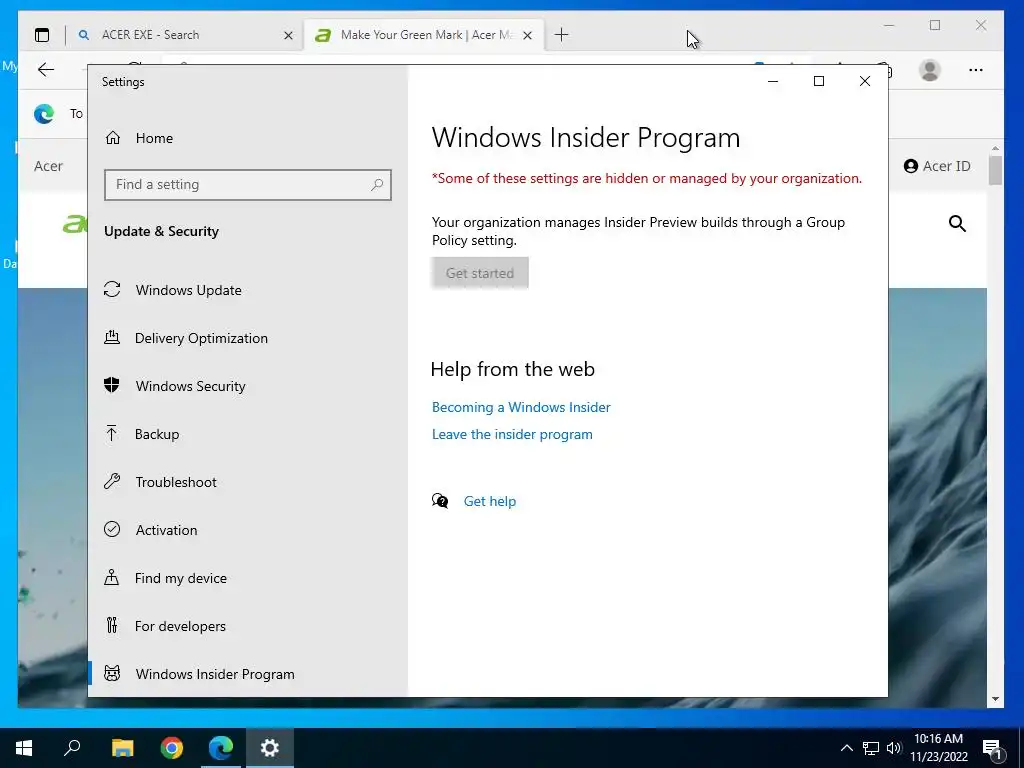Image resolution: width=1024 pixels, height=768 pixels.
Task: Click the Windows Security shield icon
Action: click(x=112, y=385)
